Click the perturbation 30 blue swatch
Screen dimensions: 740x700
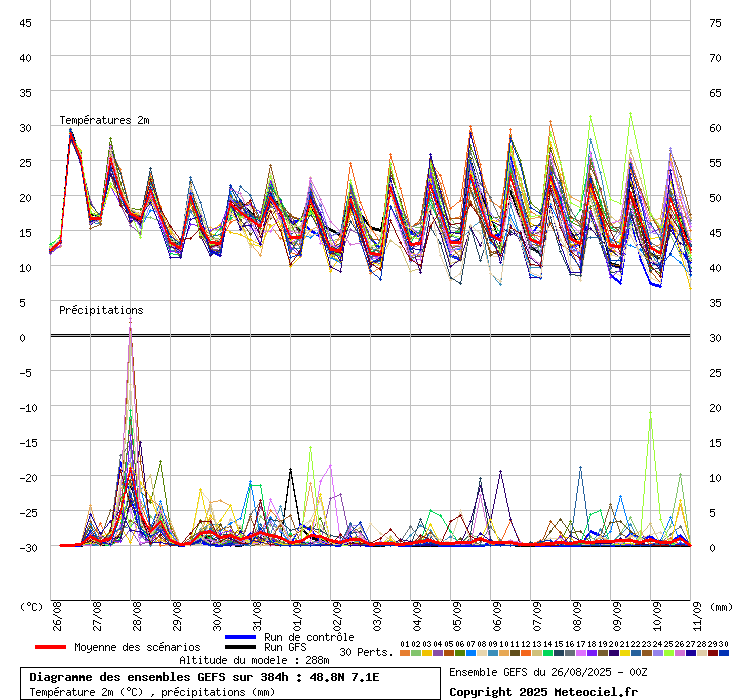[723, 653]
